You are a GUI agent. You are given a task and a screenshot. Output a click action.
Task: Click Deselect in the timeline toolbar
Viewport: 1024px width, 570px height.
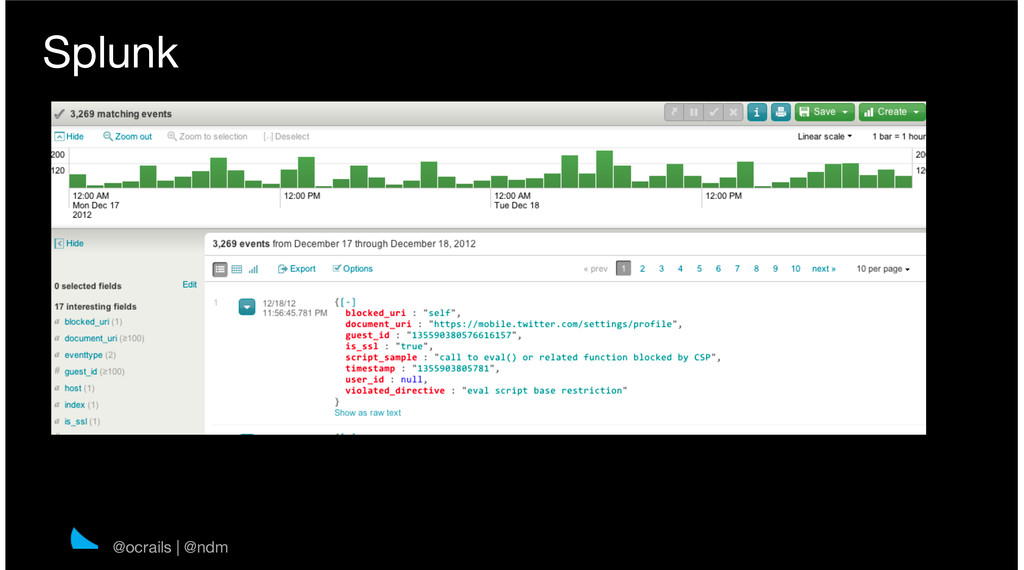(x=286, y=136)
